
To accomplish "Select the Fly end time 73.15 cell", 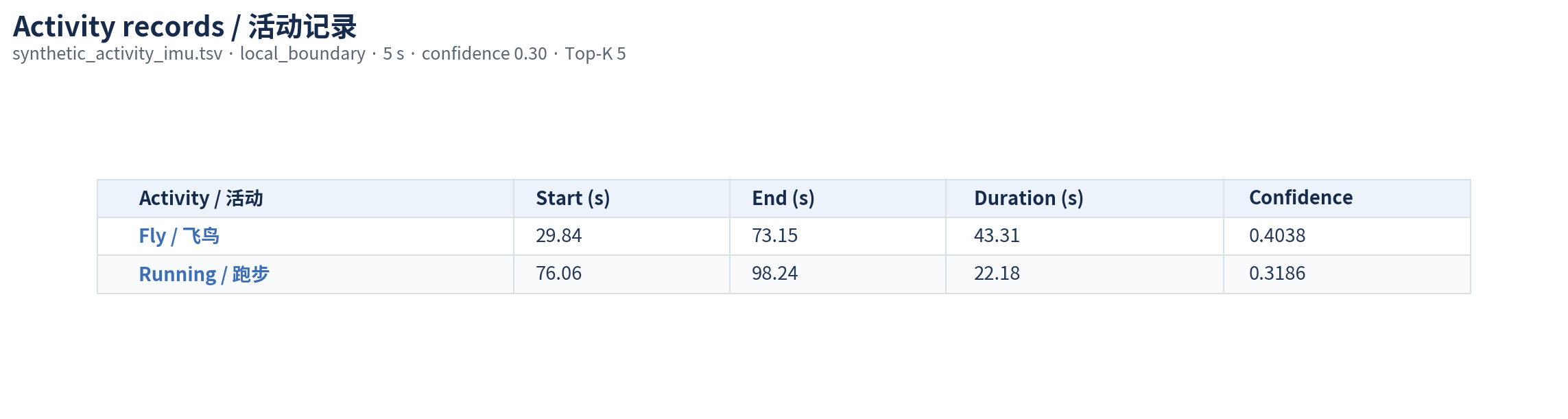I will tap(838, 237).
